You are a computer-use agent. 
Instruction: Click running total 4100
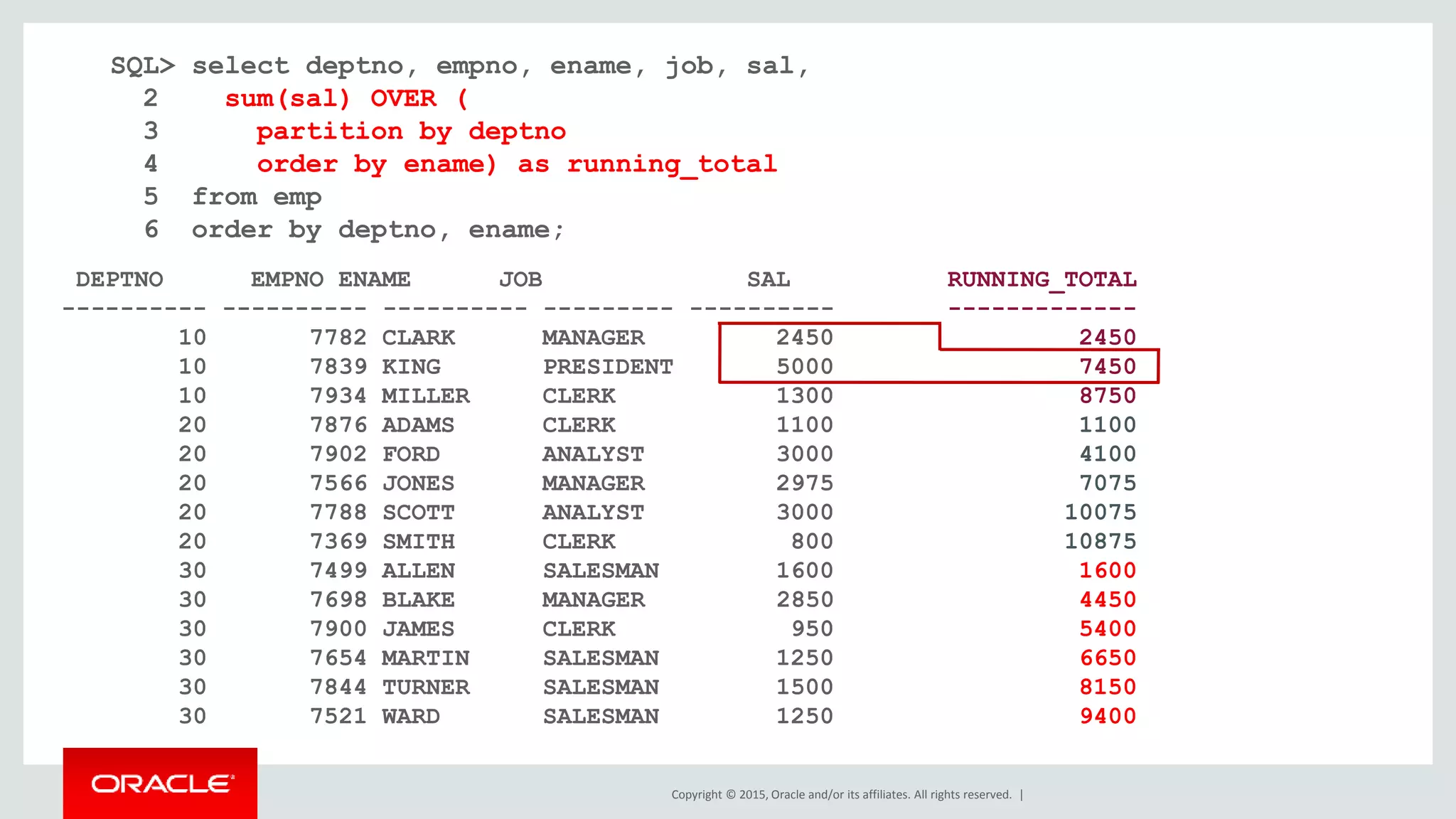(x=1108, y=454)
